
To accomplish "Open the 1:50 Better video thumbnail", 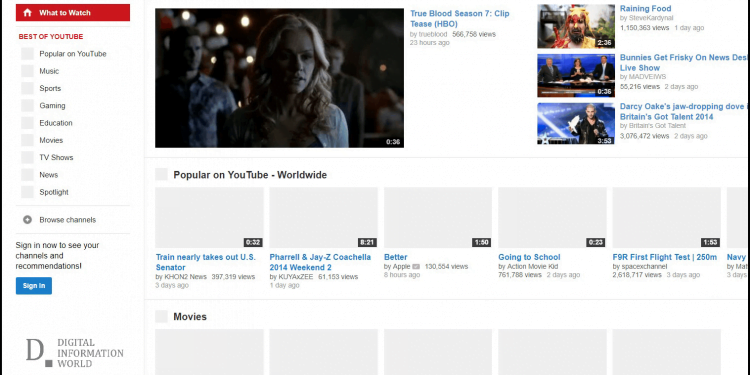I will click(438, 218).
